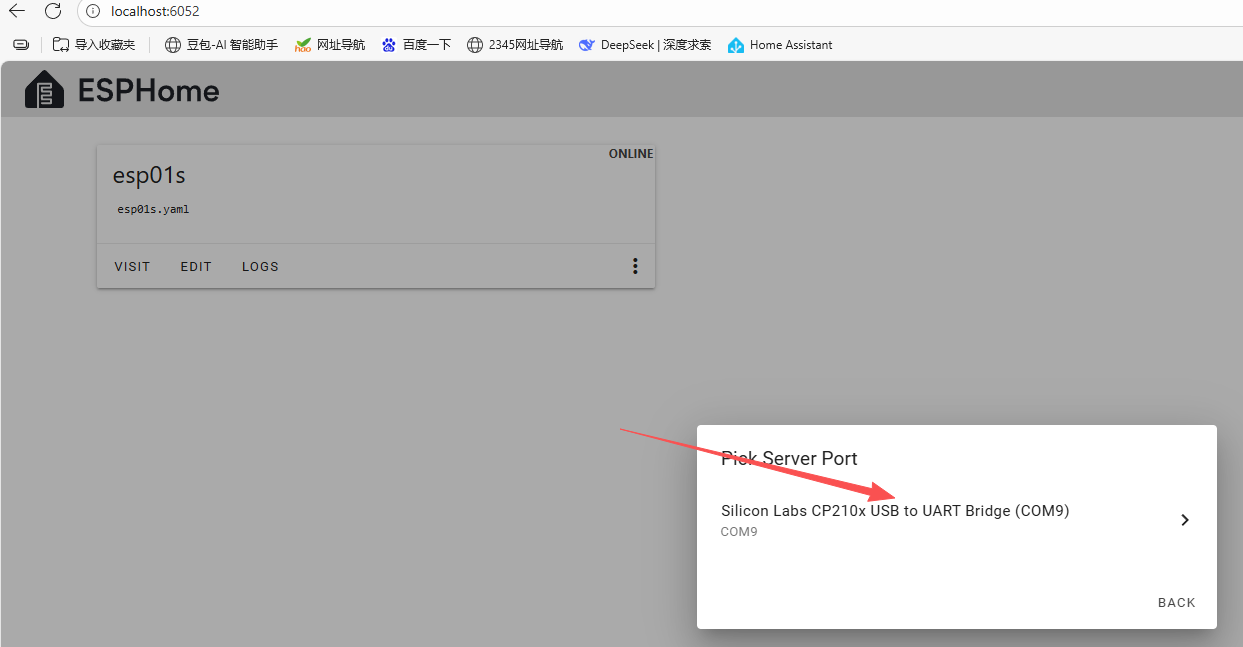This screenshot has height=647, width=1243.
Task: Click the ONLINE status label
Action: tap(631, 154)
